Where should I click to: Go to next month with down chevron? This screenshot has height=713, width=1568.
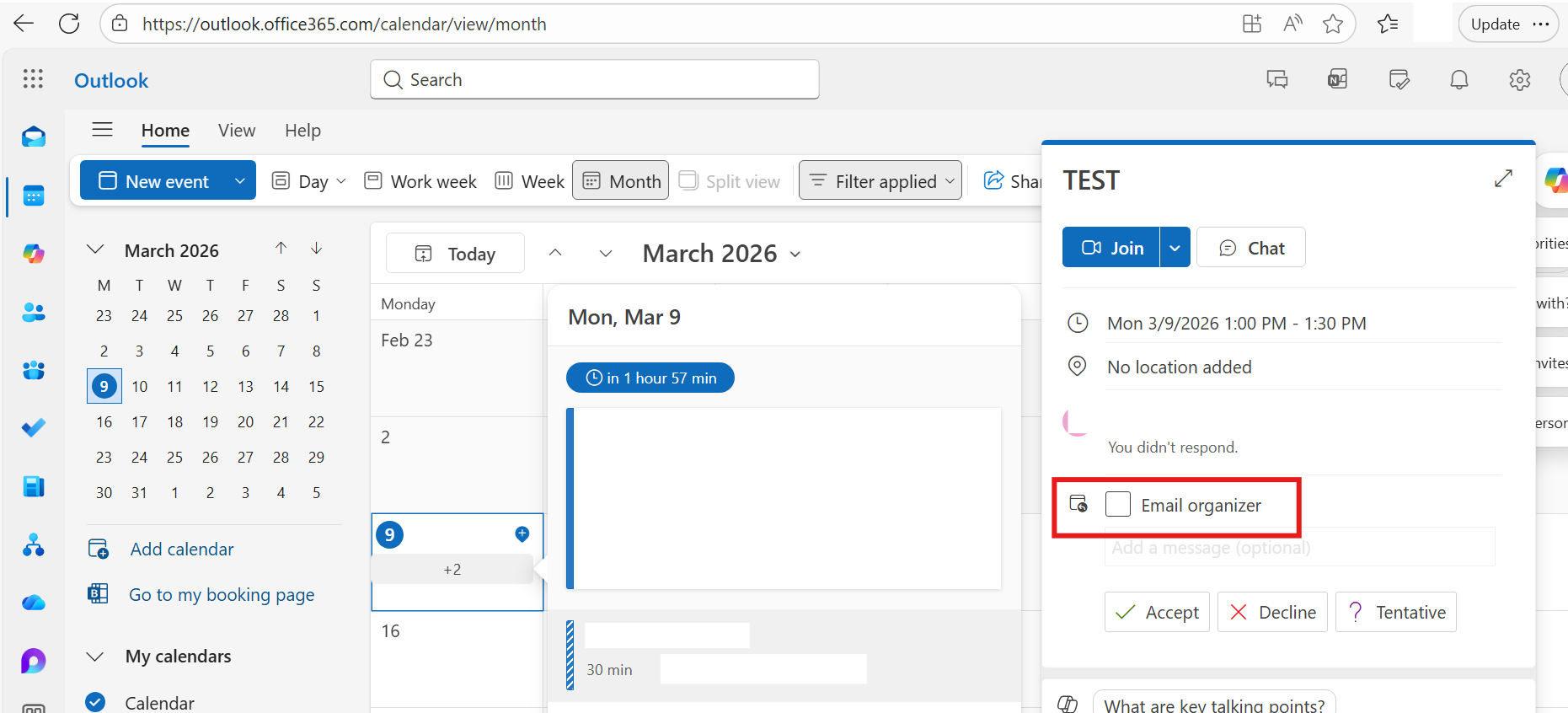[x=606, y=253]
